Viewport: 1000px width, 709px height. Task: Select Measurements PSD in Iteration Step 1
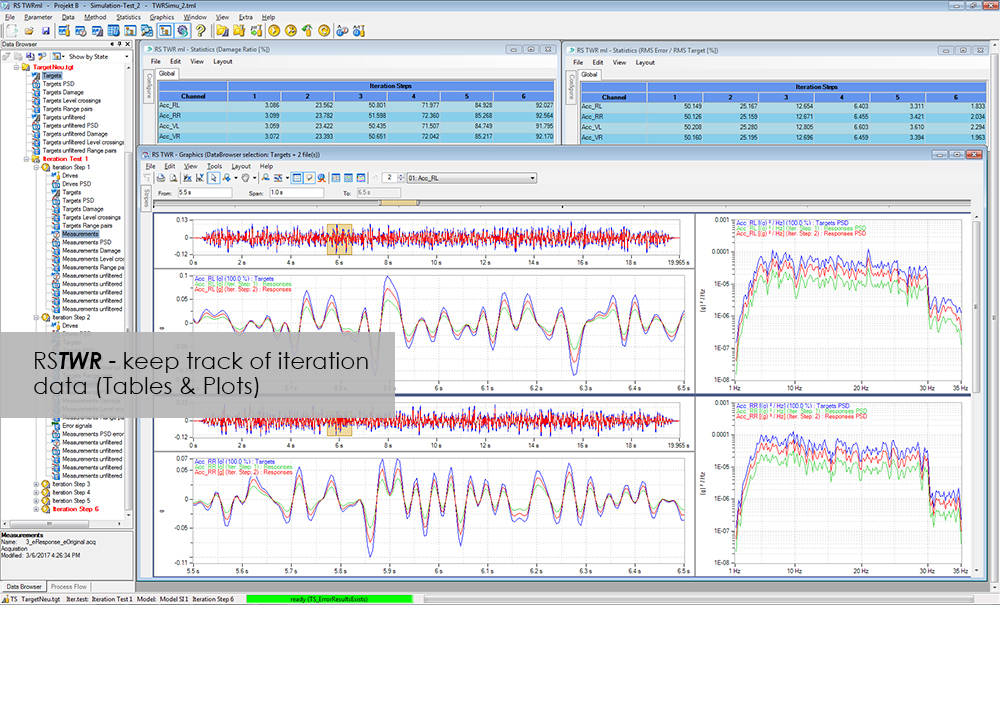(85, 242)
